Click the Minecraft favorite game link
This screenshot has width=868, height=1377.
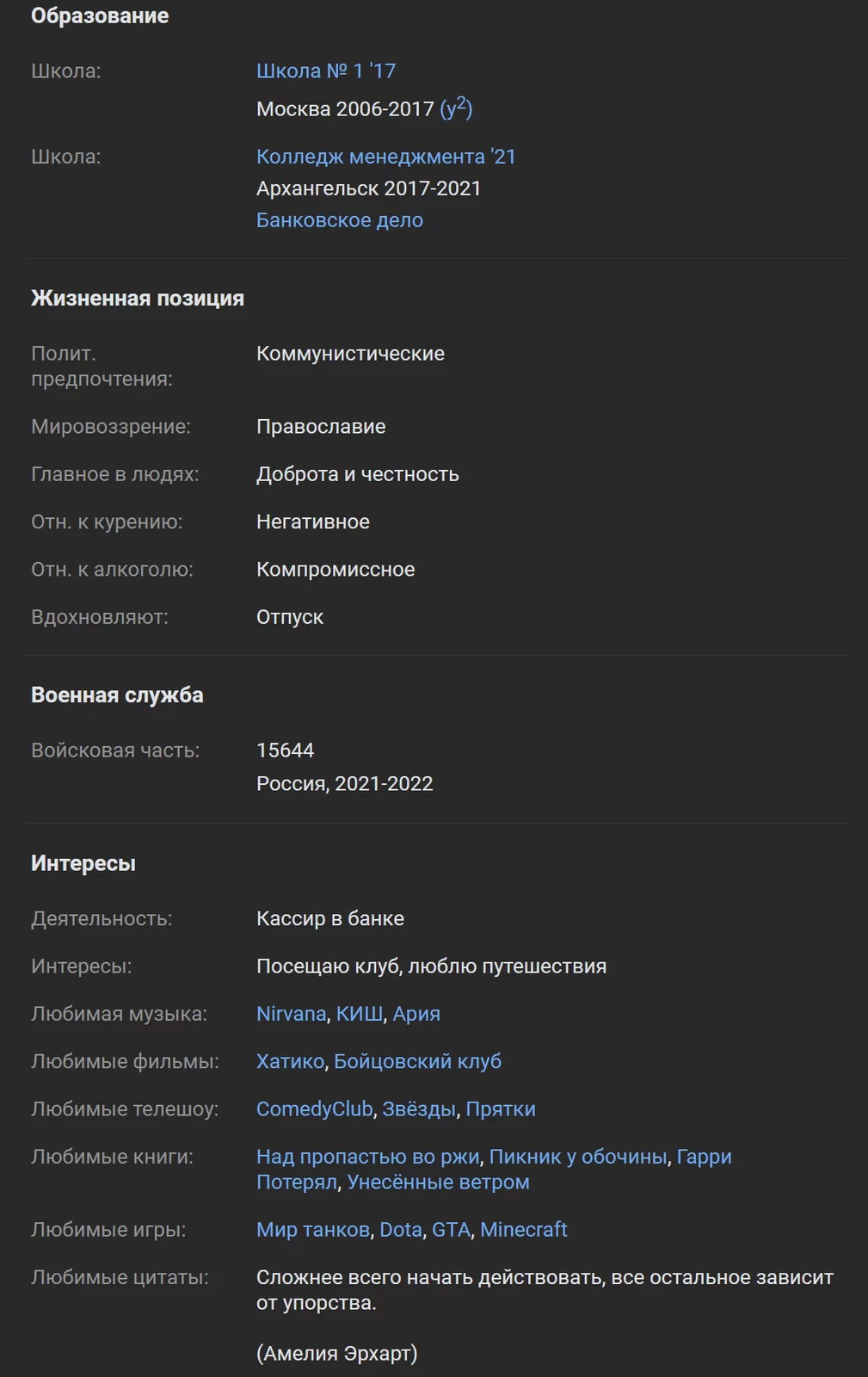(523, 1230)
